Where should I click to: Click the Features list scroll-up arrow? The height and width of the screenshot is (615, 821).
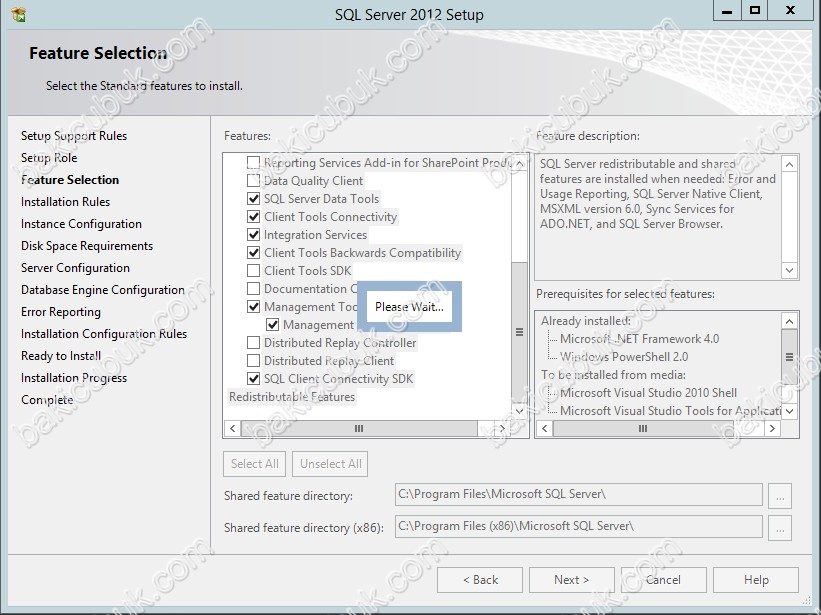pyautogui.click(x=519, y=163)
